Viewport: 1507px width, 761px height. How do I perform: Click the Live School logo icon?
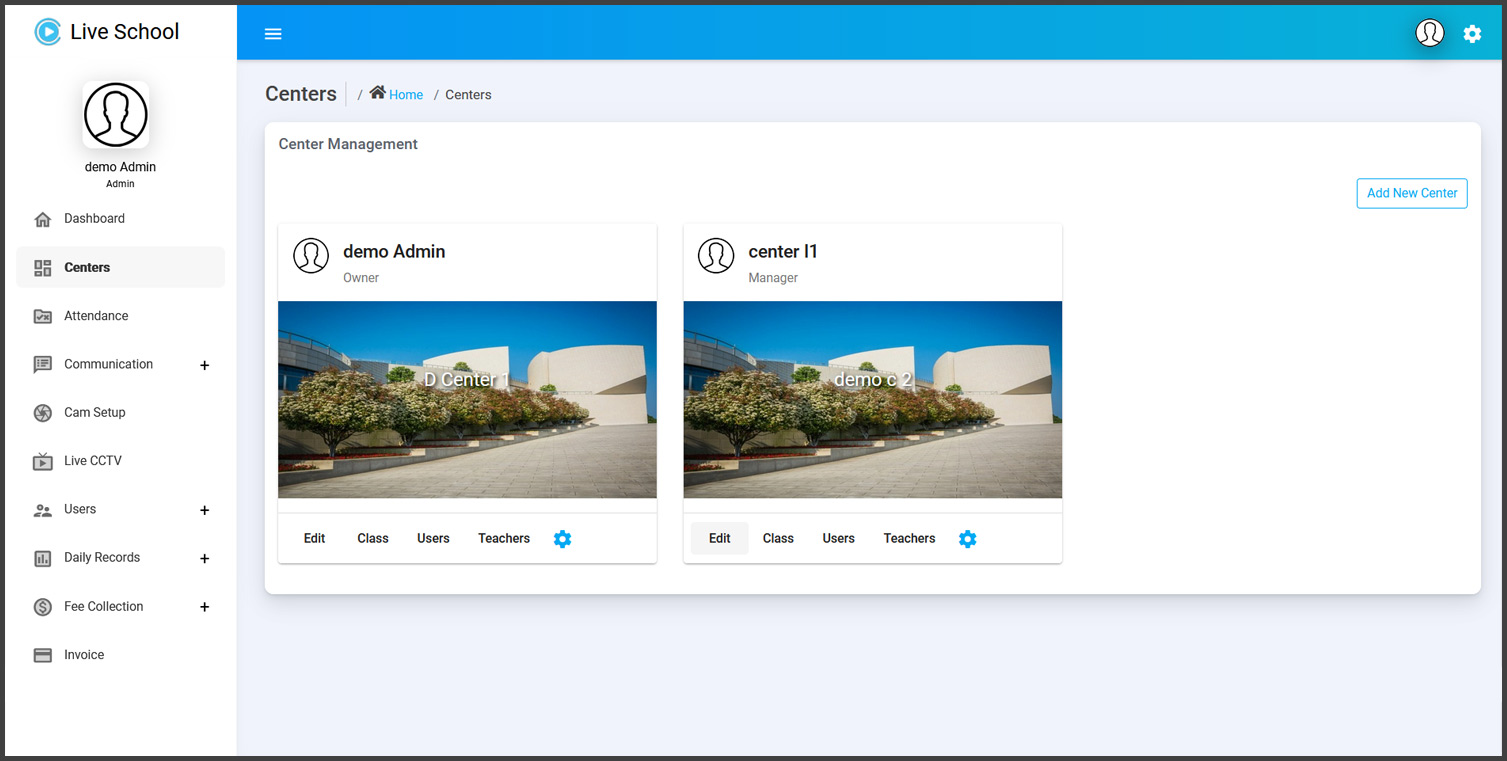tap(47, 32)
